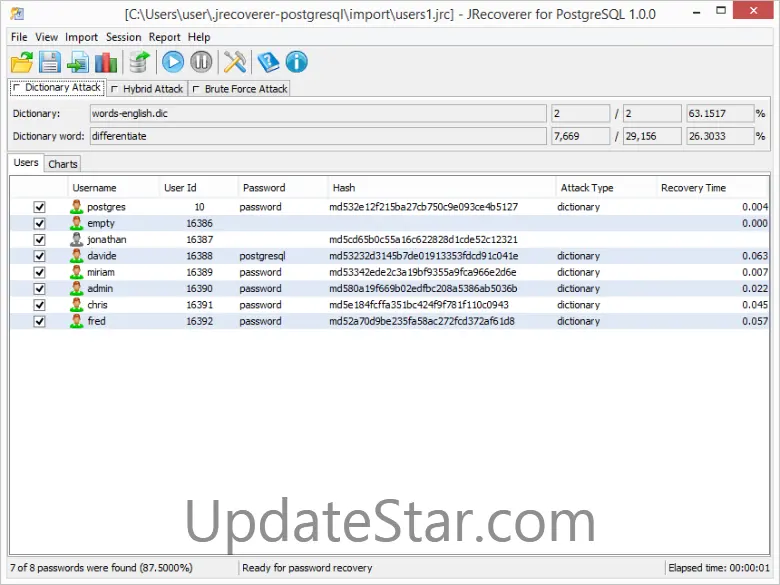Enable the Brute Force Attack checkbox
The width and height of the screenshot is (780, 585).
coord(196,89)
